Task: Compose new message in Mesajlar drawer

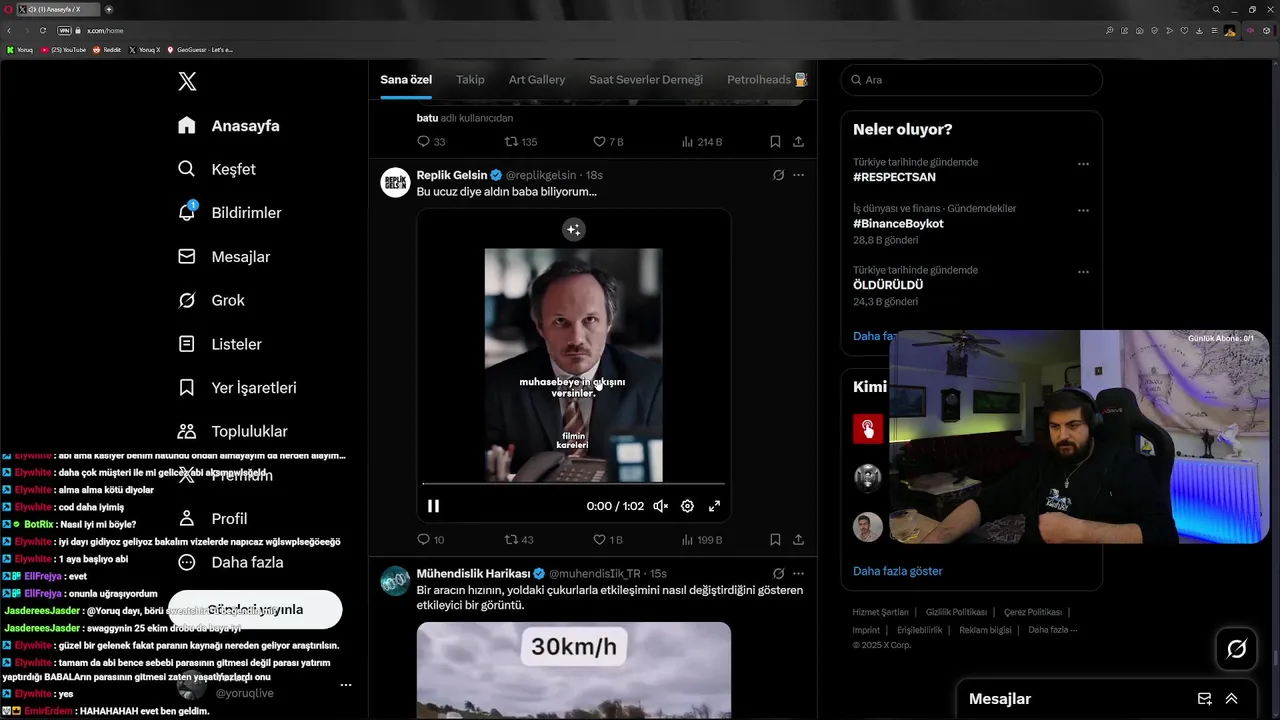Action: point(1205,699)
